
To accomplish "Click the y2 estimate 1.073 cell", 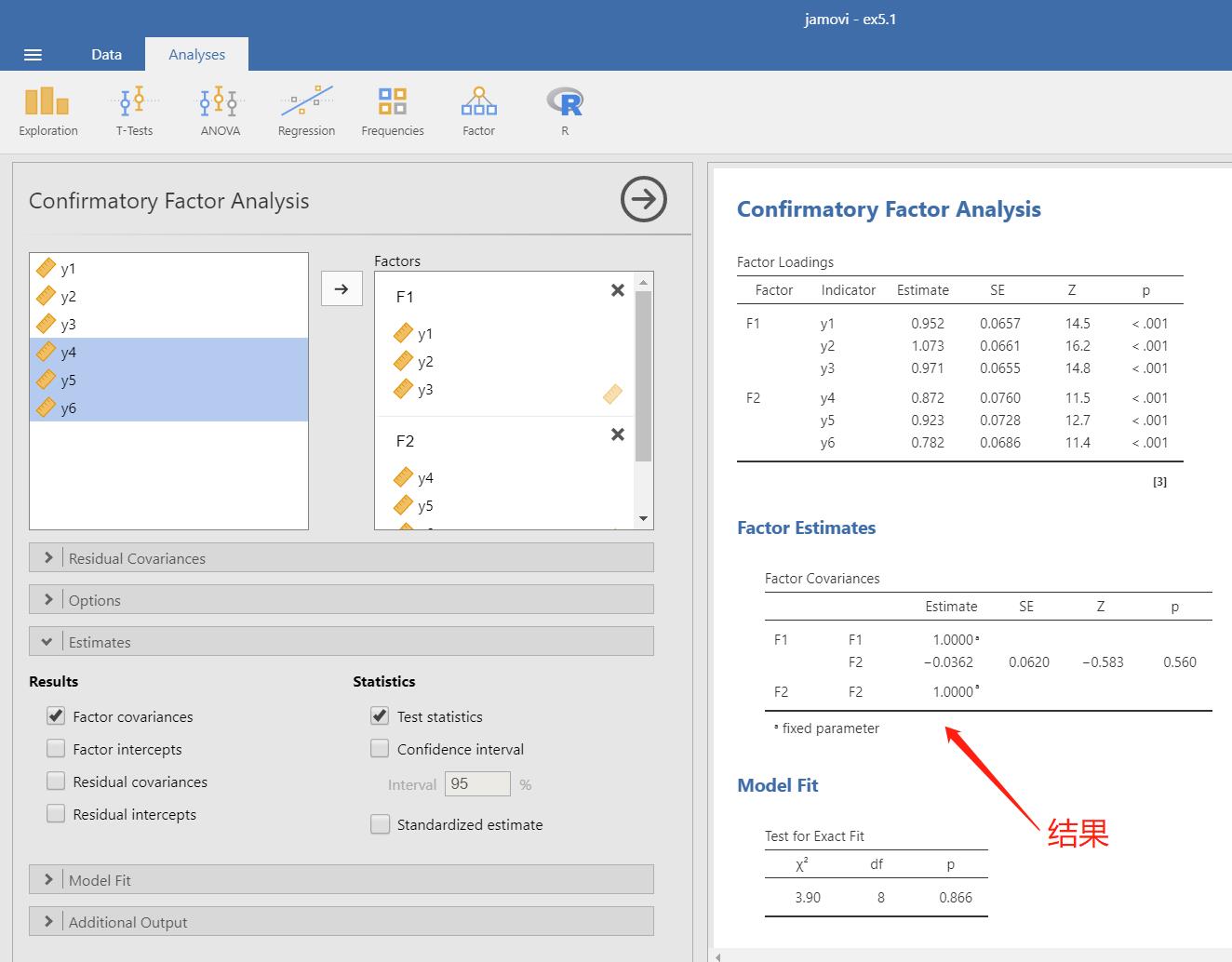I will 928,346.
